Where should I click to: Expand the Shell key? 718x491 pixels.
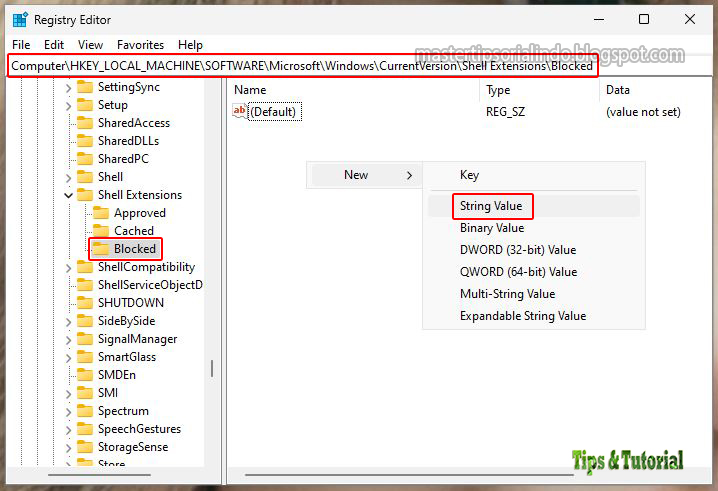(x=68, y=178)
